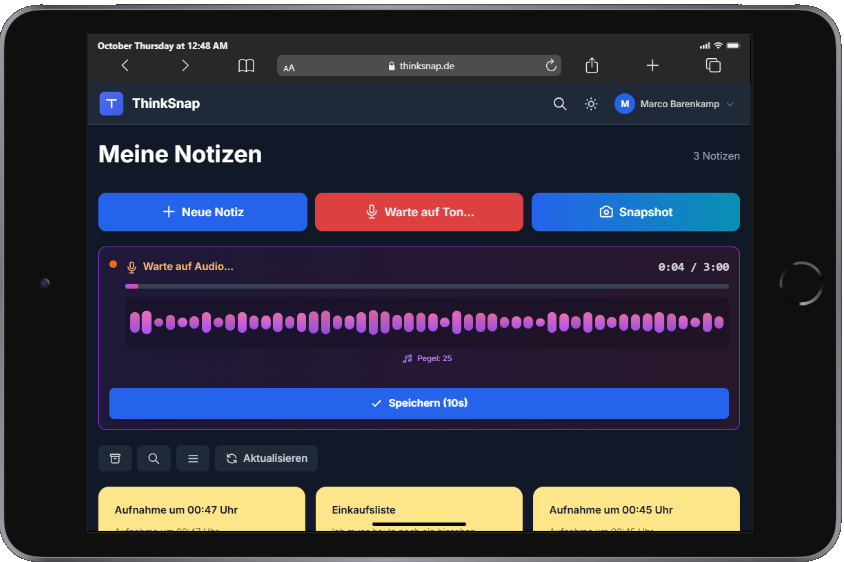Click the ThinkSnap logo icon
The image size is (844, 562).
[x=111, y=104]
